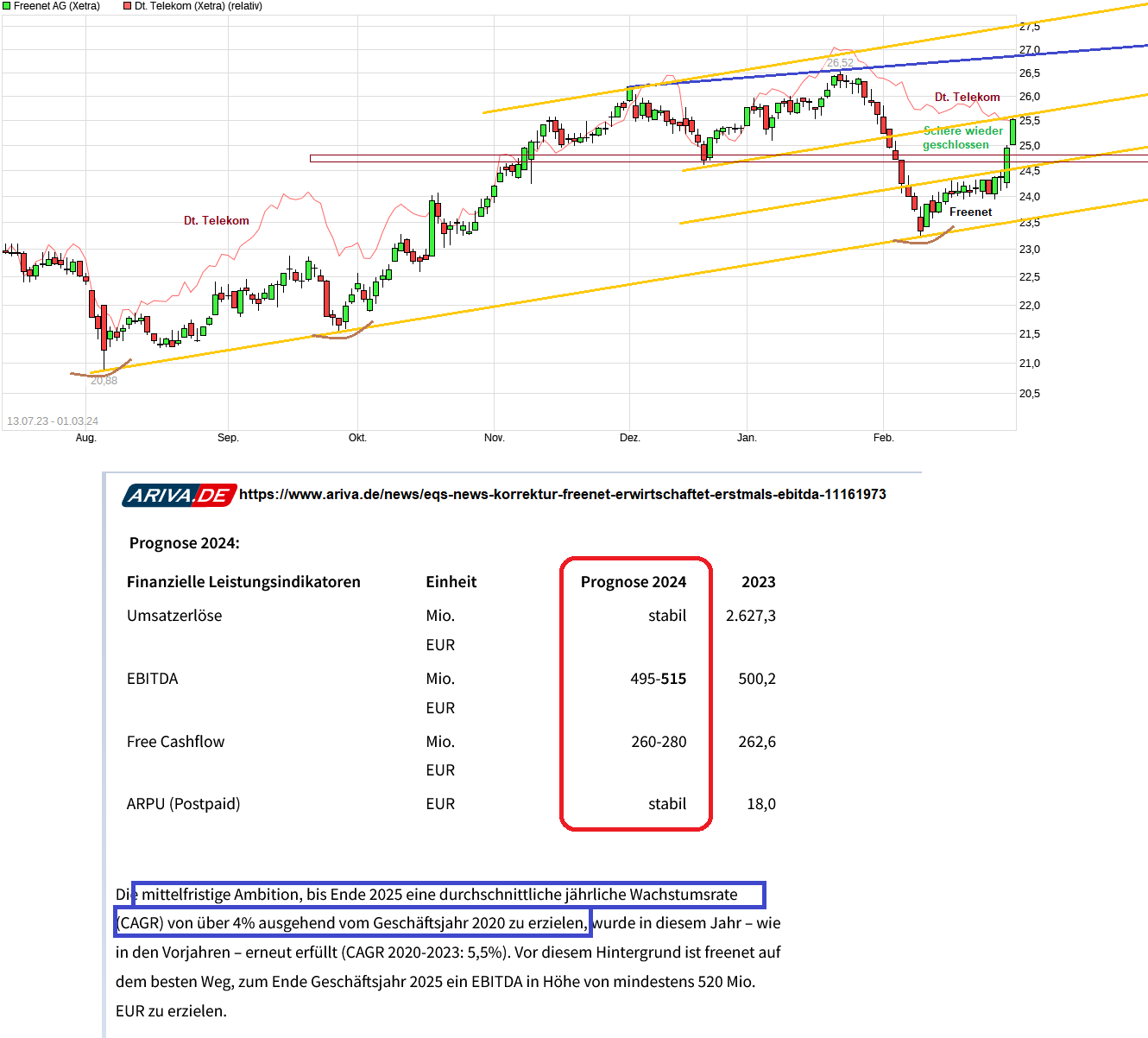Screen dimensions: 1148x1038
Task: Click the '20,88' low price marker
Action: click(104, 381)
